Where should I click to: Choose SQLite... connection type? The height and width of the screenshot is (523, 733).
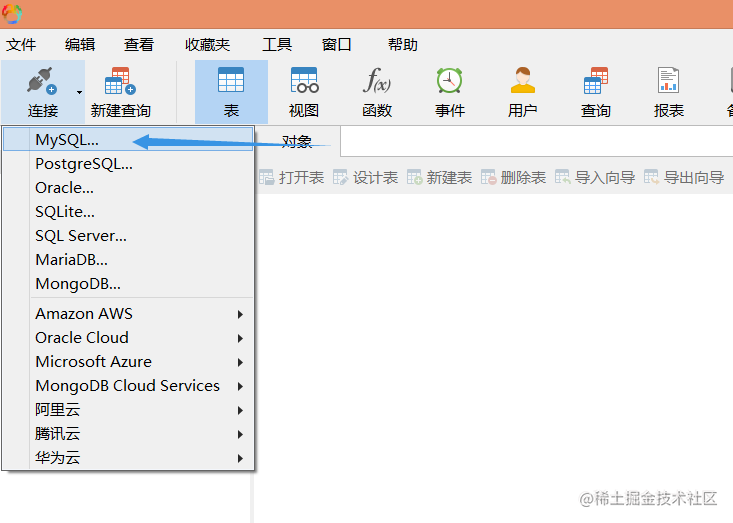click(128, 212)
